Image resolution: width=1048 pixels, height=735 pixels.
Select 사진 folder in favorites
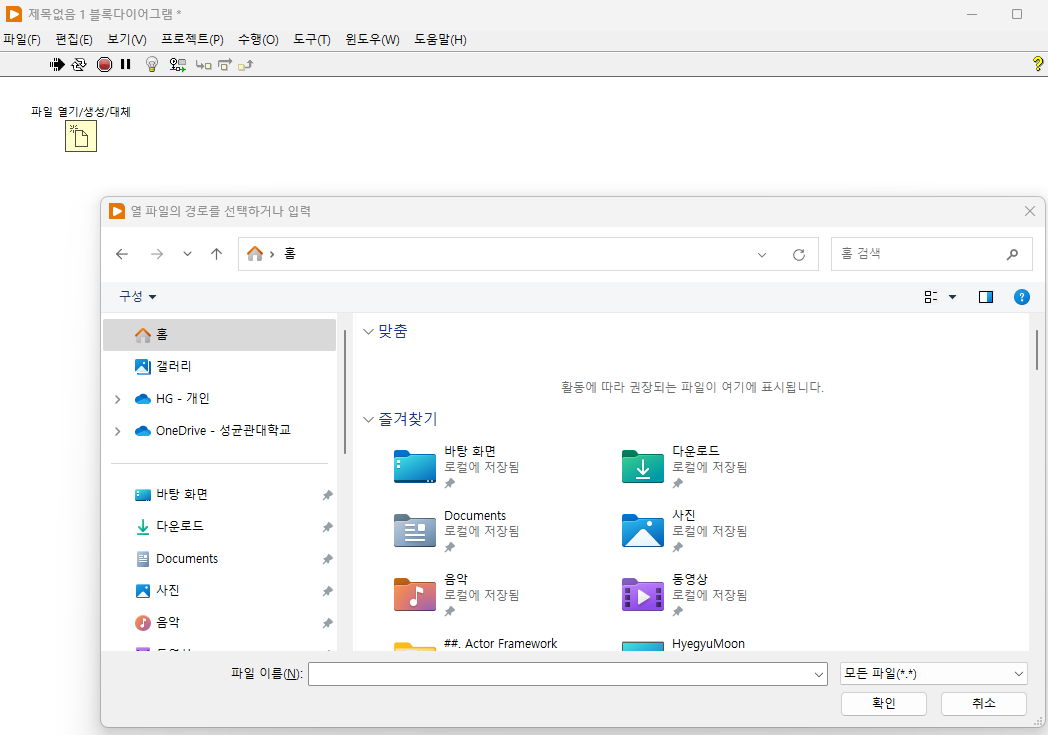click(x=685, y=531)
